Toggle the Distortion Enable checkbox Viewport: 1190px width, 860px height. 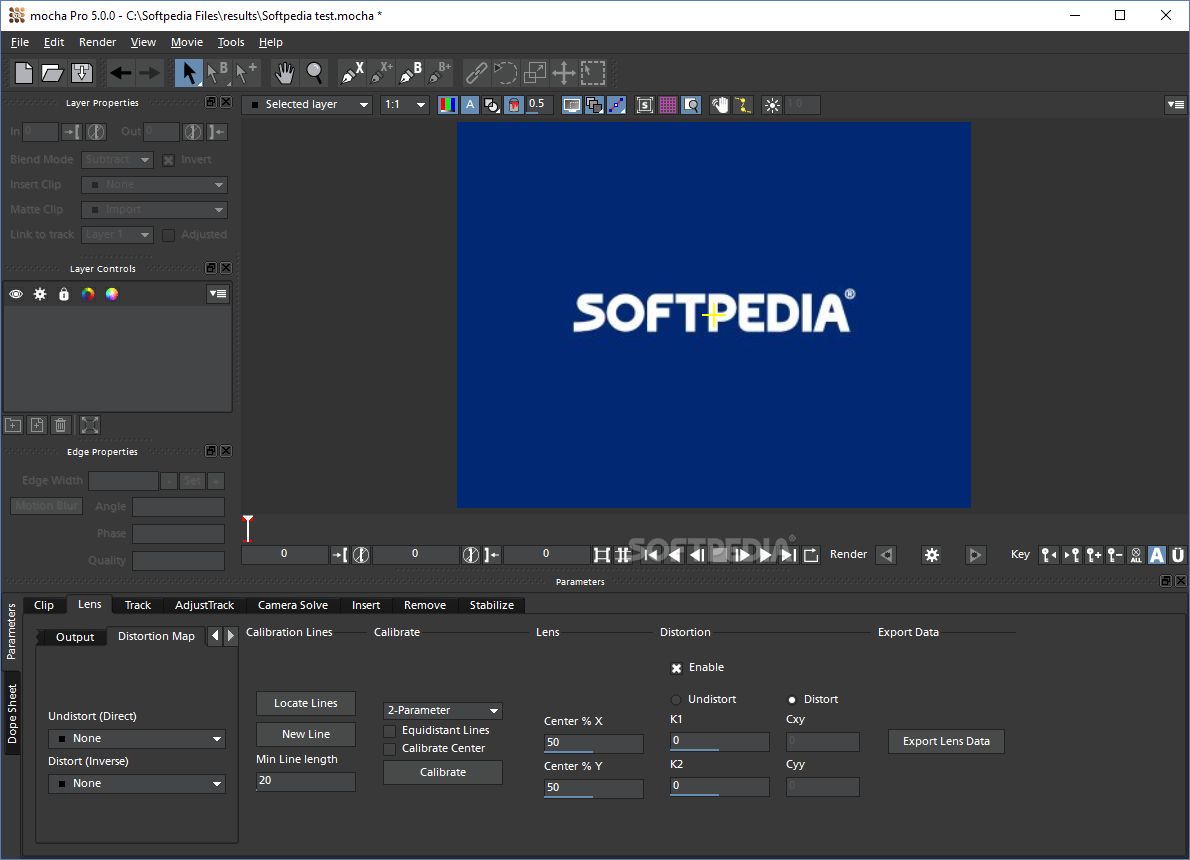tap(676, 668)
